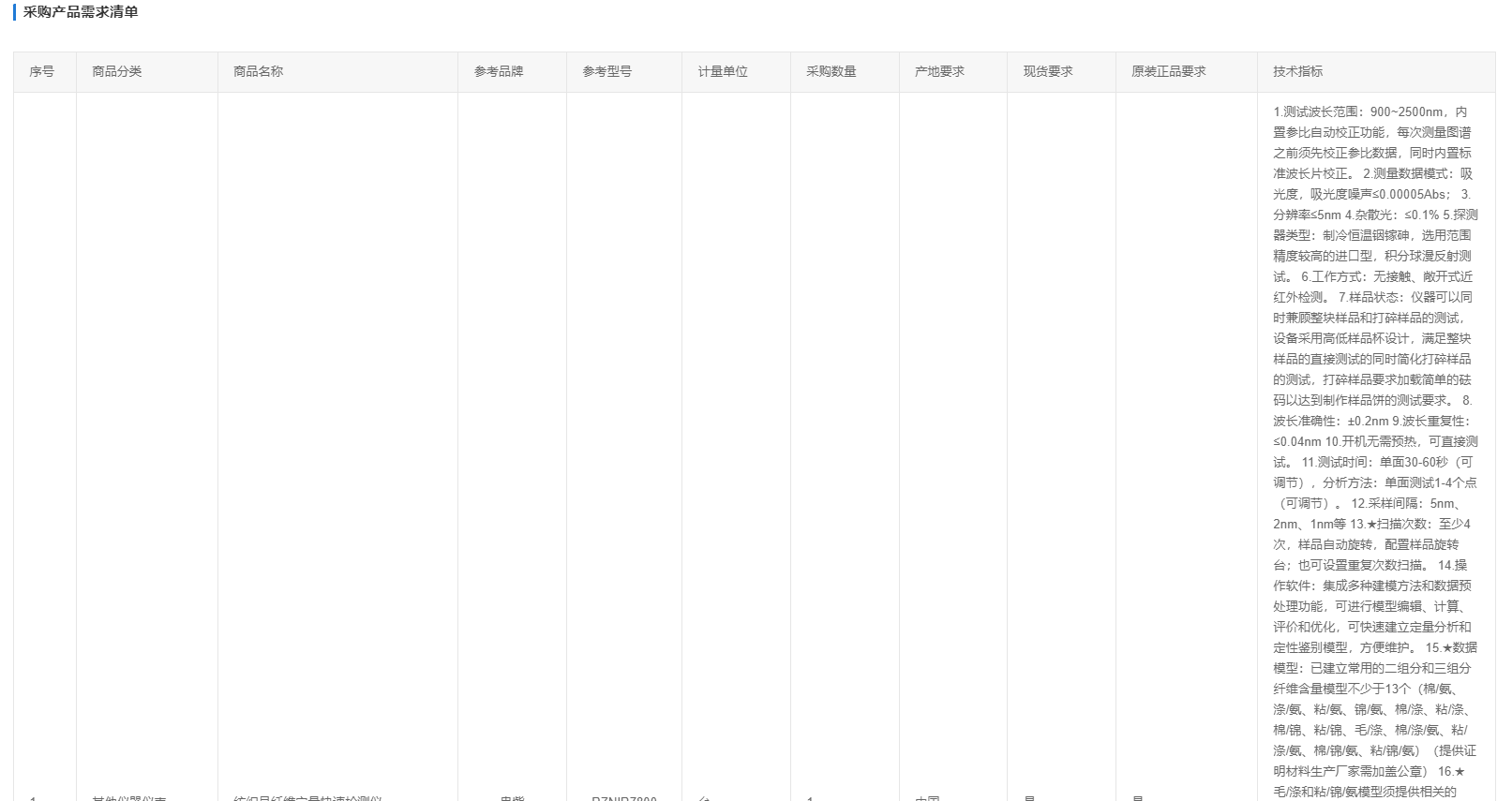Click the 其他仪器仪表 category cell
1512x801 pixels.
129,797
